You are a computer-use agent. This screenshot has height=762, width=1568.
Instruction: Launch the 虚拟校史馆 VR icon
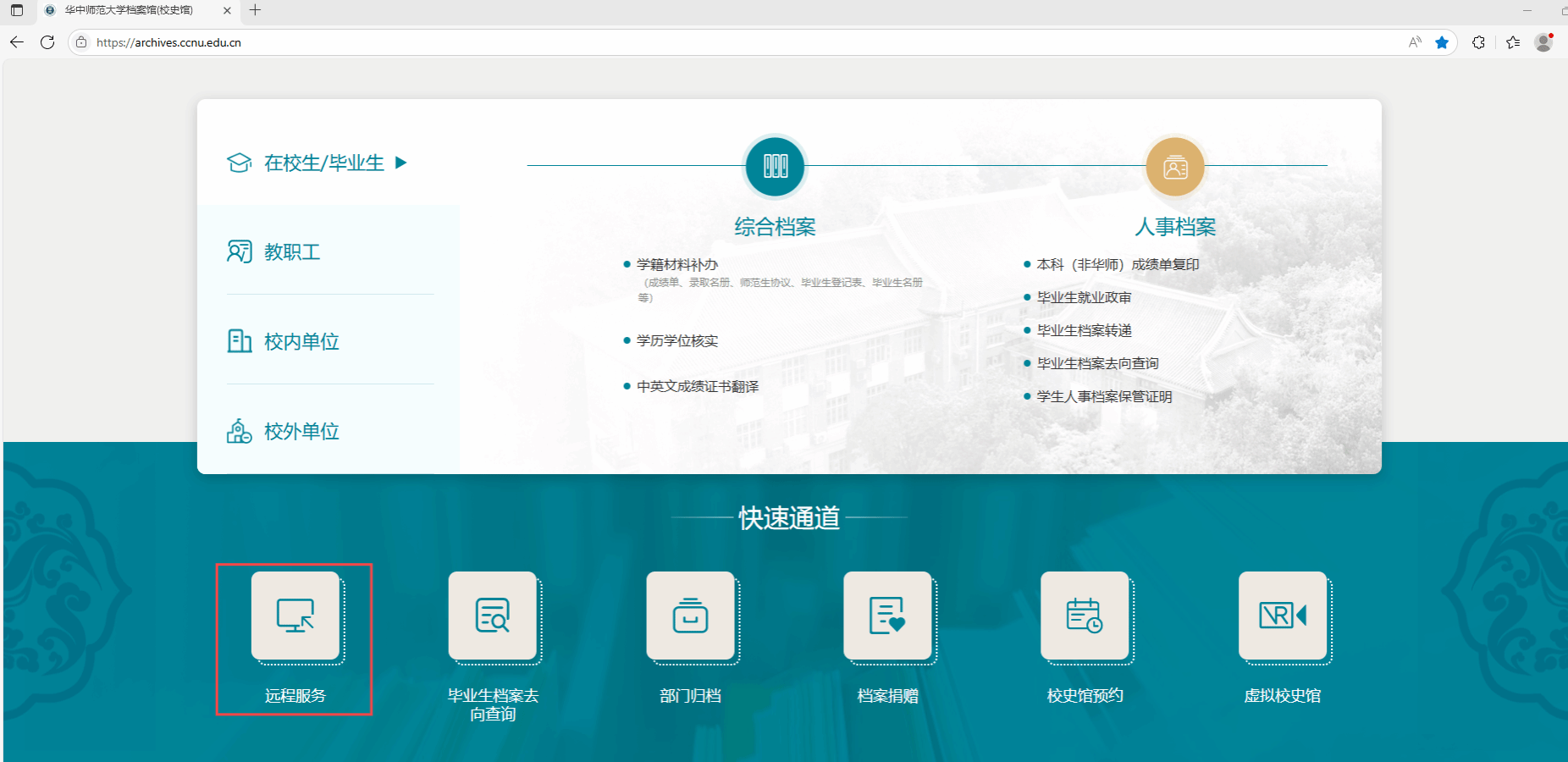click(1283, 616)
